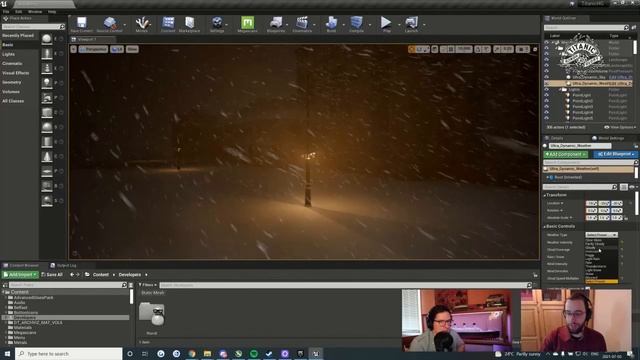This screenshot has width=640, height=360.
Task: Click the World Outliner scrollbar
Action: click(635, 47)
